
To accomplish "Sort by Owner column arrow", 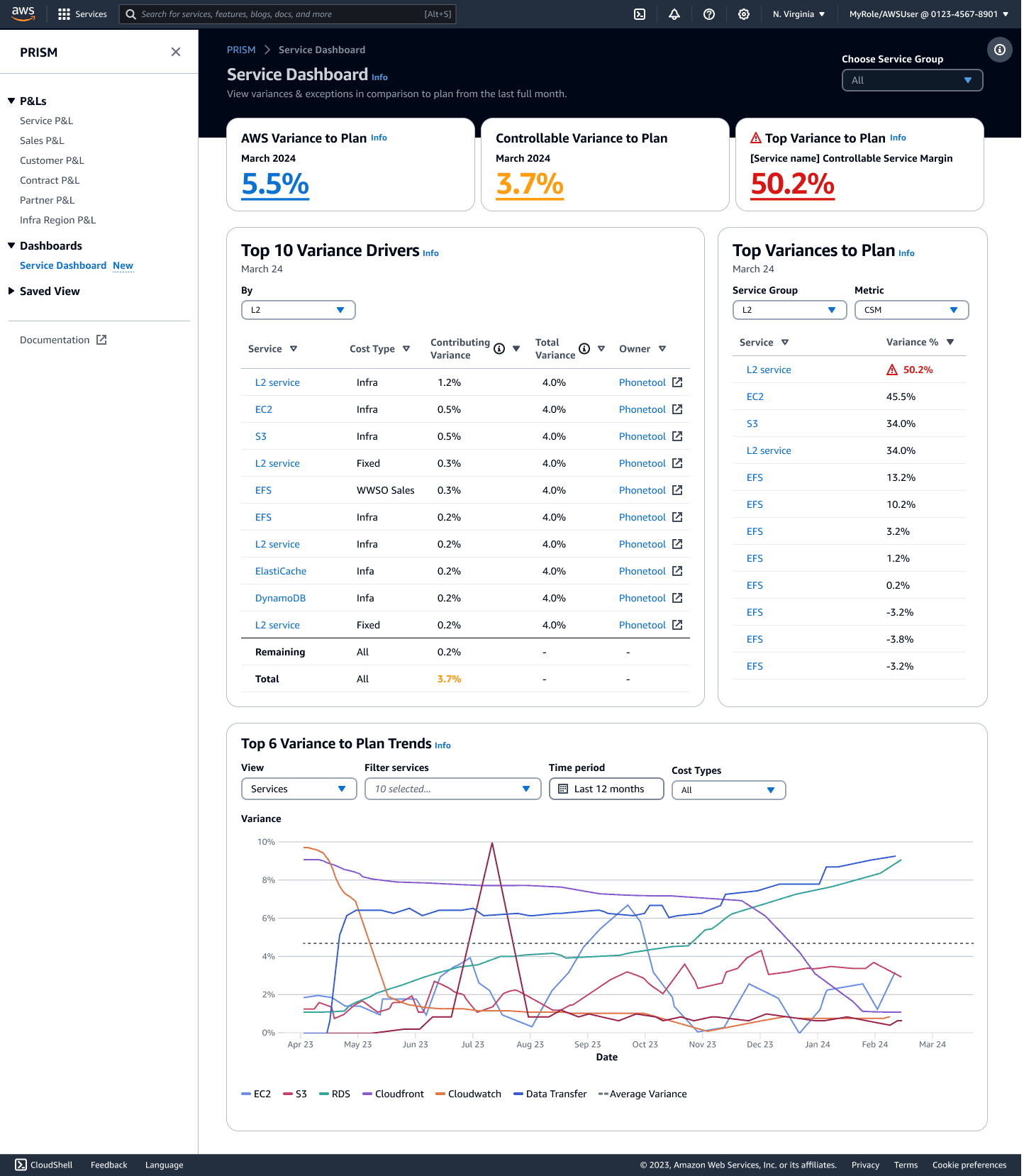I will (662, 348).
